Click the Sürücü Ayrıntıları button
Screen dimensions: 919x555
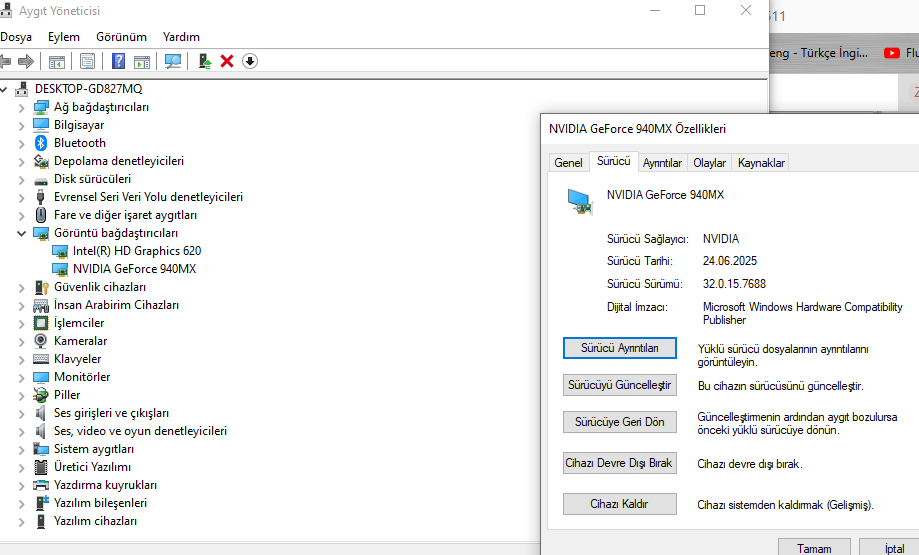pyautogui.click(x=620, y=348)
